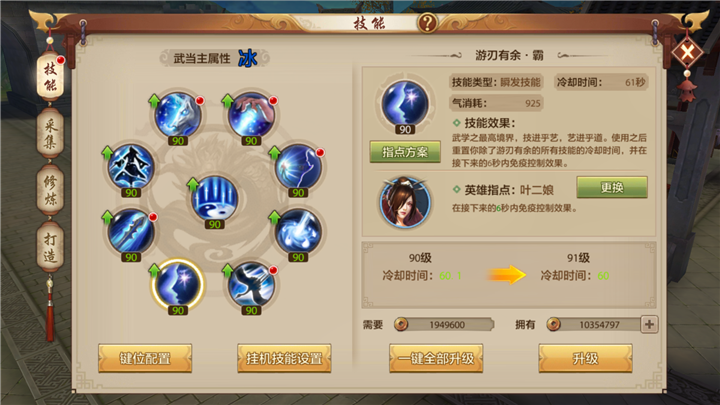Click the 更换 hero button
Image resolution: width=720 pixels, height=405 pixels.
coord(612,187)
